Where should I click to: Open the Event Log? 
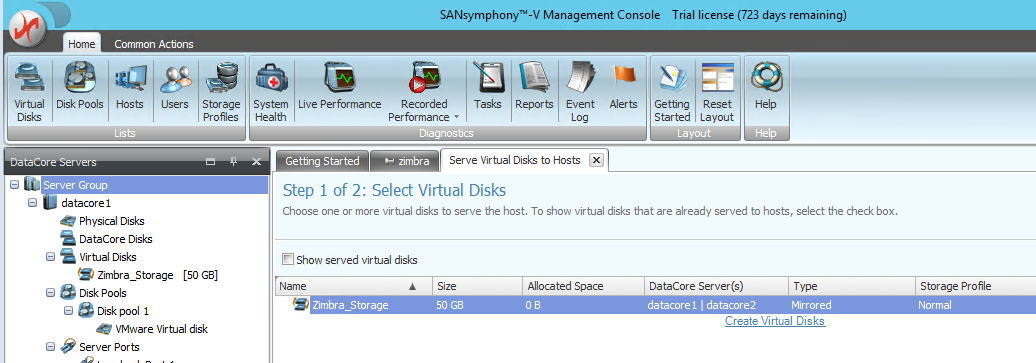580,91
